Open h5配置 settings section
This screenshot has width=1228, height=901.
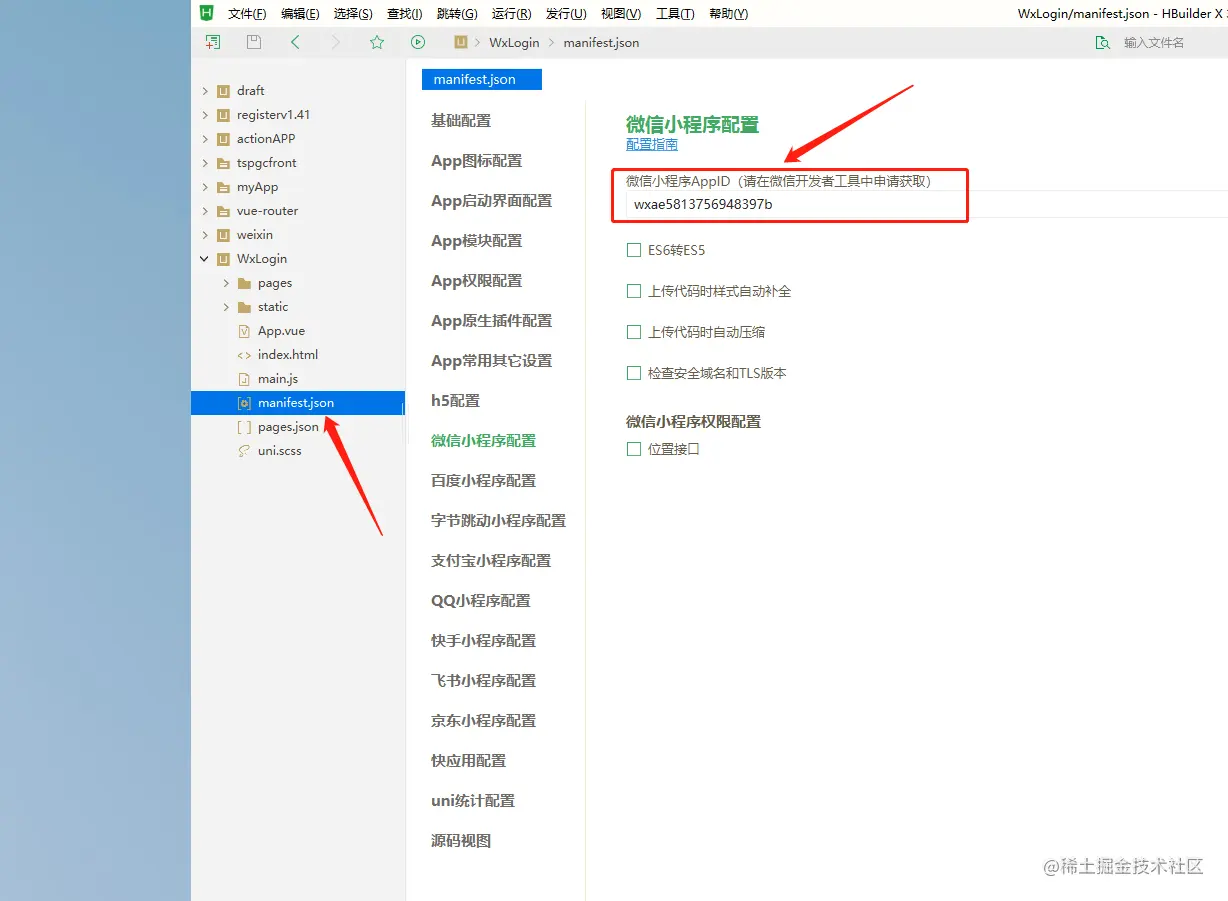point(455,401)
